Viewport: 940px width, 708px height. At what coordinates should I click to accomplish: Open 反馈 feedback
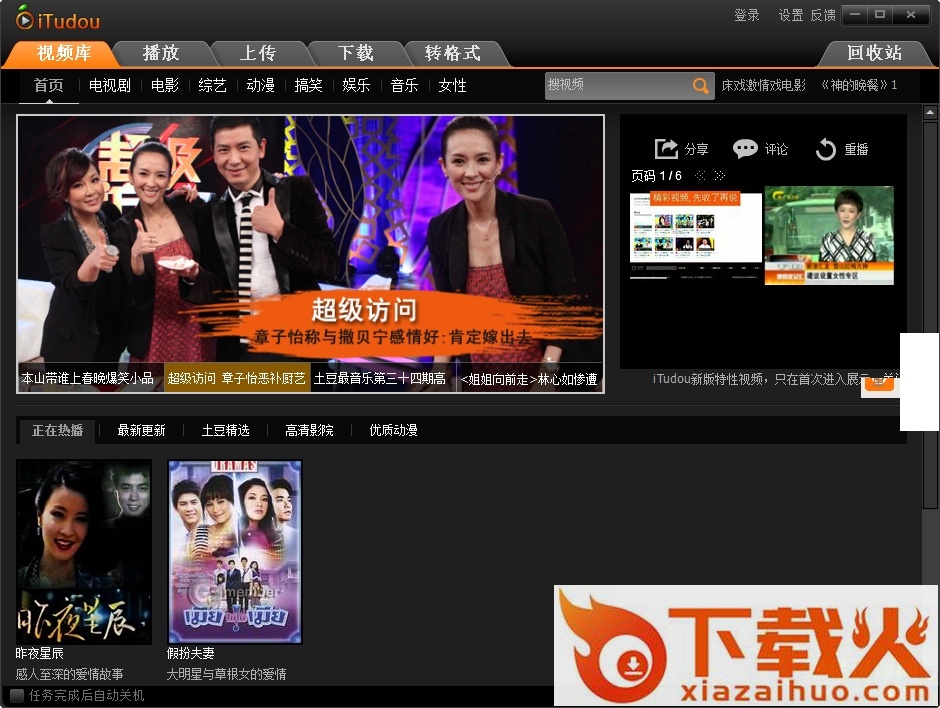[x=823, y=15]
